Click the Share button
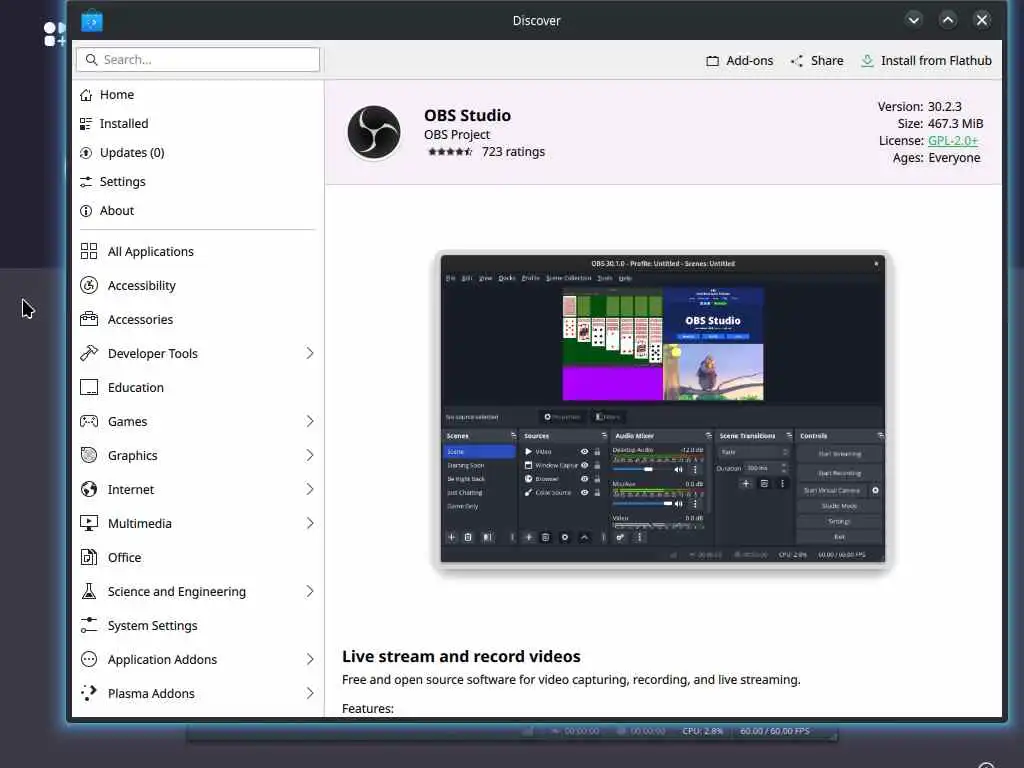The width and height of the screenshot is (1024, 768). tap(817, 61)
